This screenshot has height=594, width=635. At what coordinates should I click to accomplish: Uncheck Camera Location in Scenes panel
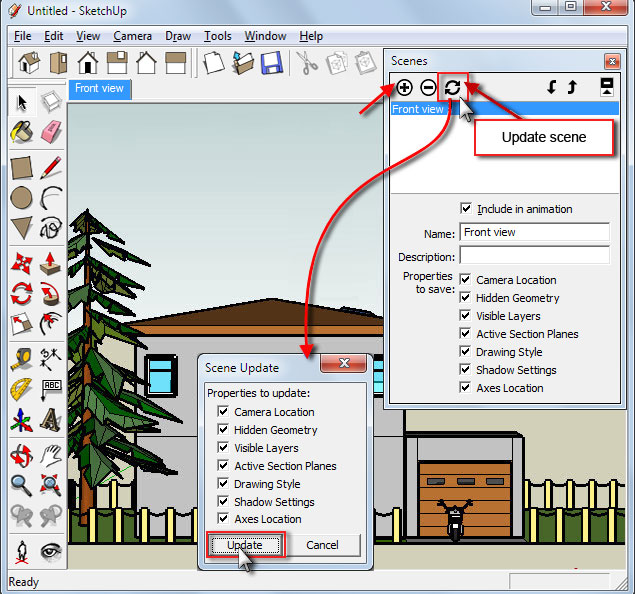point(465,279)
